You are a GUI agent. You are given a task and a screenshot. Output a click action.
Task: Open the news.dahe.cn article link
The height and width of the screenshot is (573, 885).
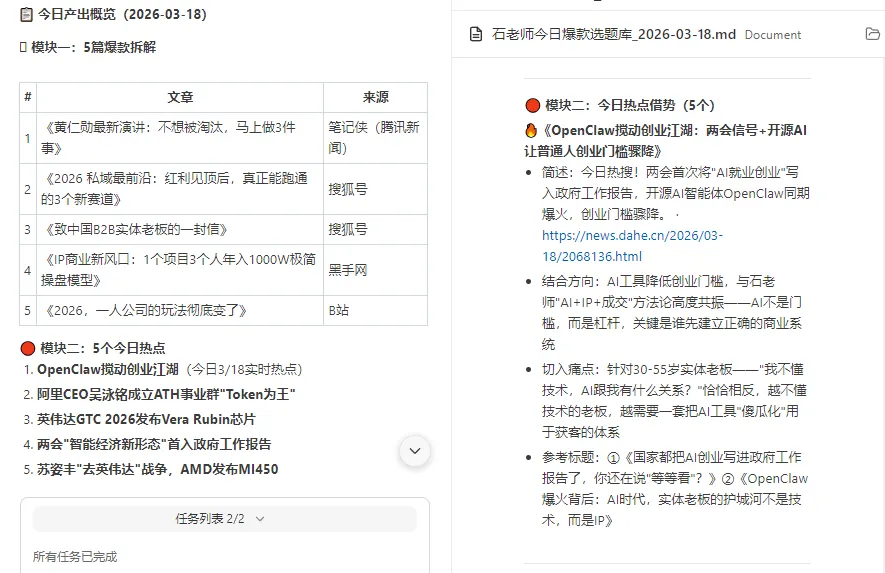tap(632, 246)
